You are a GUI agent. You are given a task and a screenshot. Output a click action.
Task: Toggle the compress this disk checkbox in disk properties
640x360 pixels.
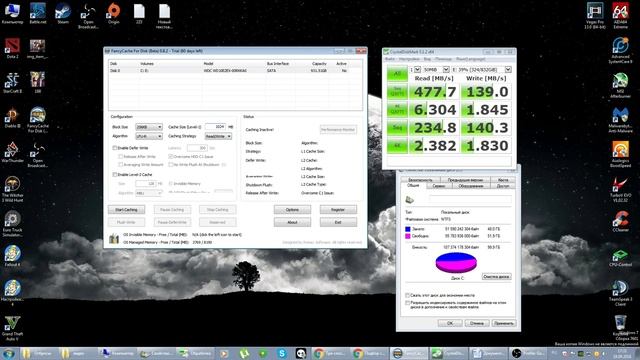tap(407, 295)
